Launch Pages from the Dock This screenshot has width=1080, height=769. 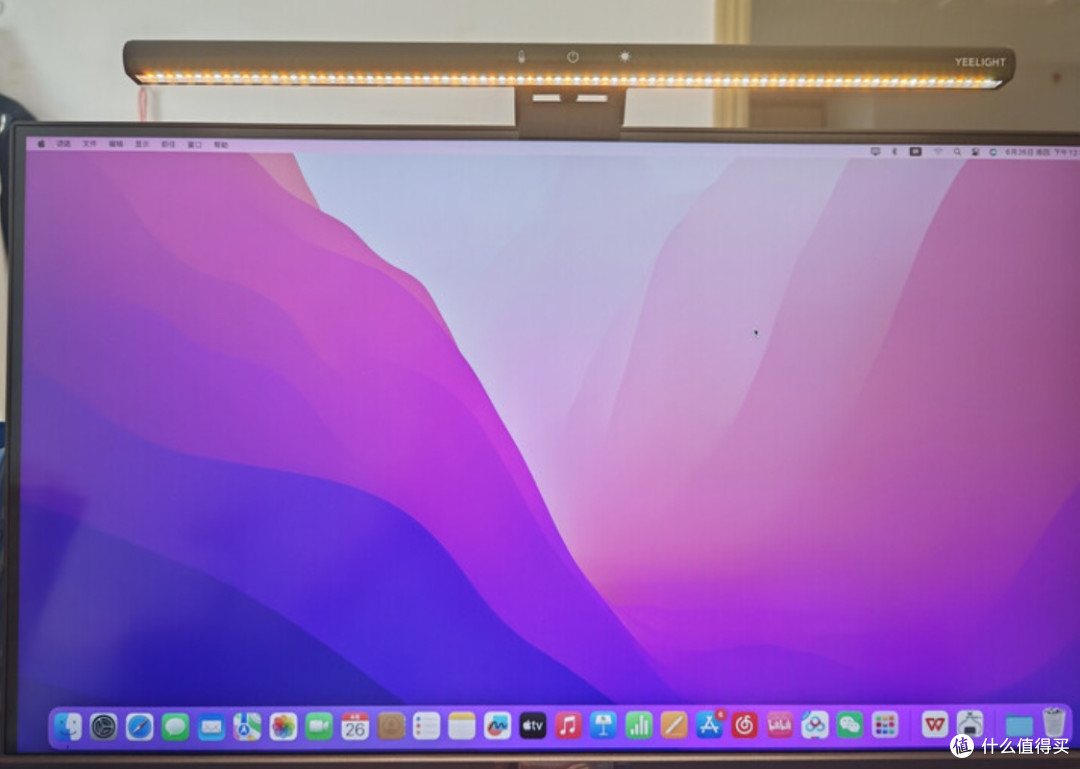pyautogui.click(x=674, y=725)
